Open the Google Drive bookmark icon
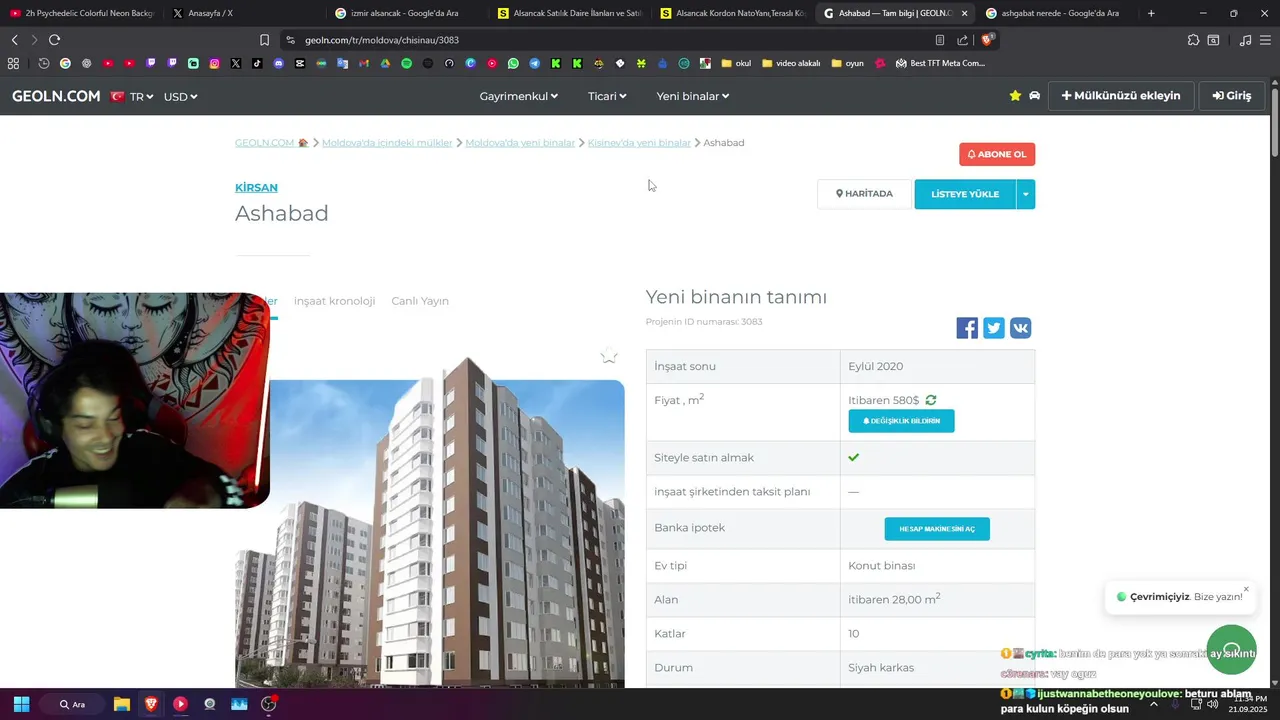1280x720 pixels. coord(385,63)
